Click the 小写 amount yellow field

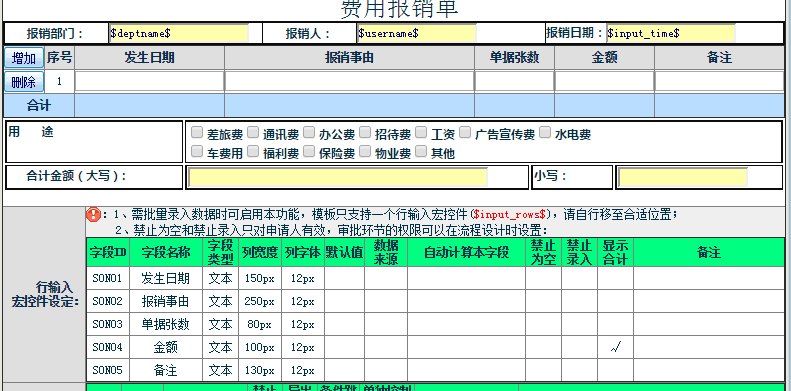(683, 178)
